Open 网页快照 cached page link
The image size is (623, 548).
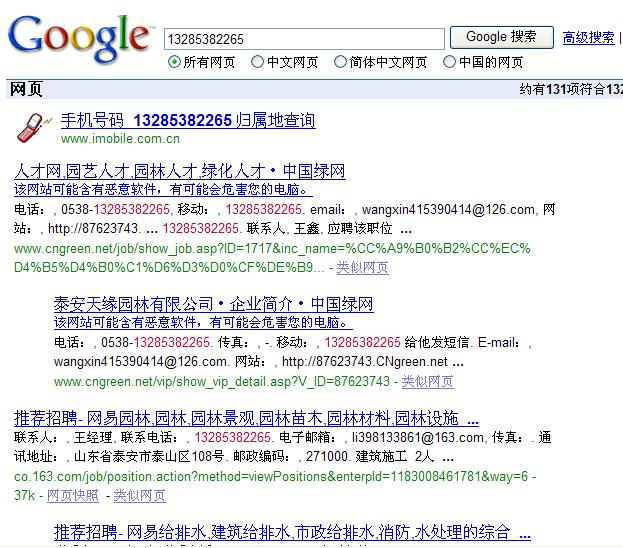[x=73, y=495]
